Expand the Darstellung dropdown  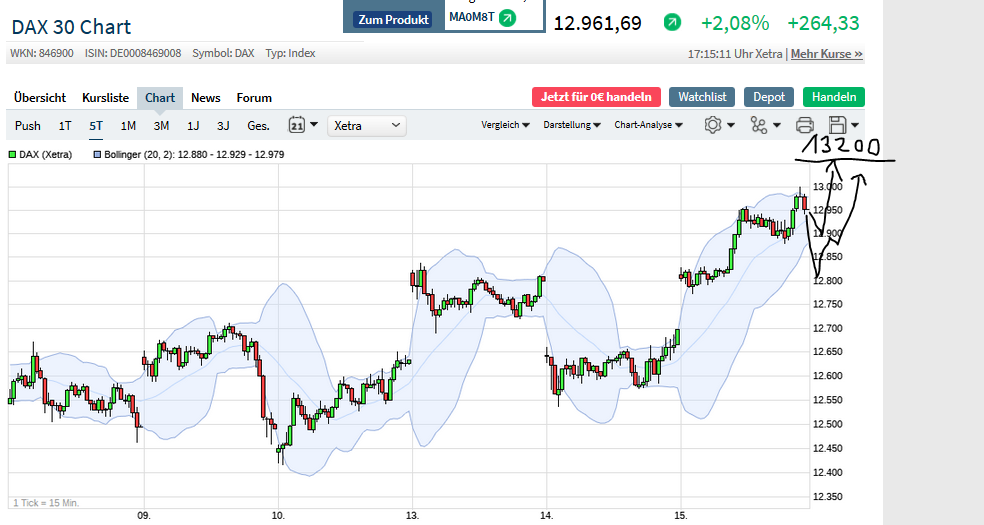point(572,125)
